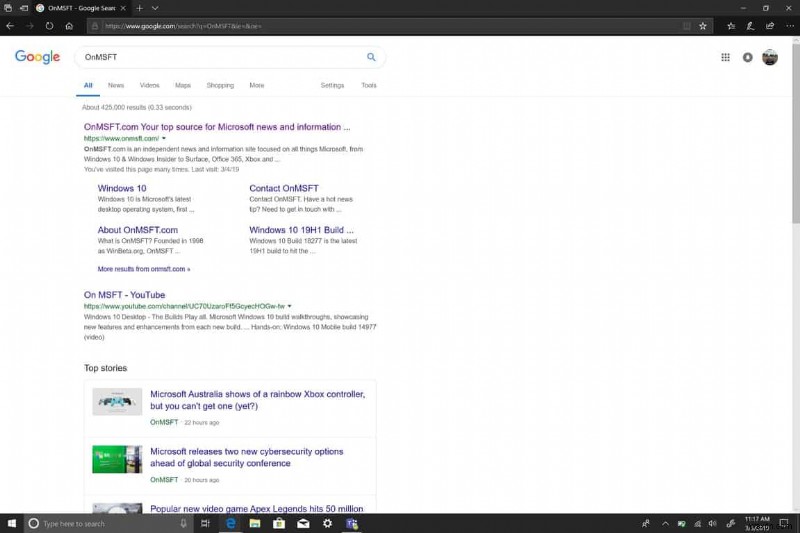Switch to the Shopping tab
800x533 pixels.
pyautogui.click(x=220, y=85)
